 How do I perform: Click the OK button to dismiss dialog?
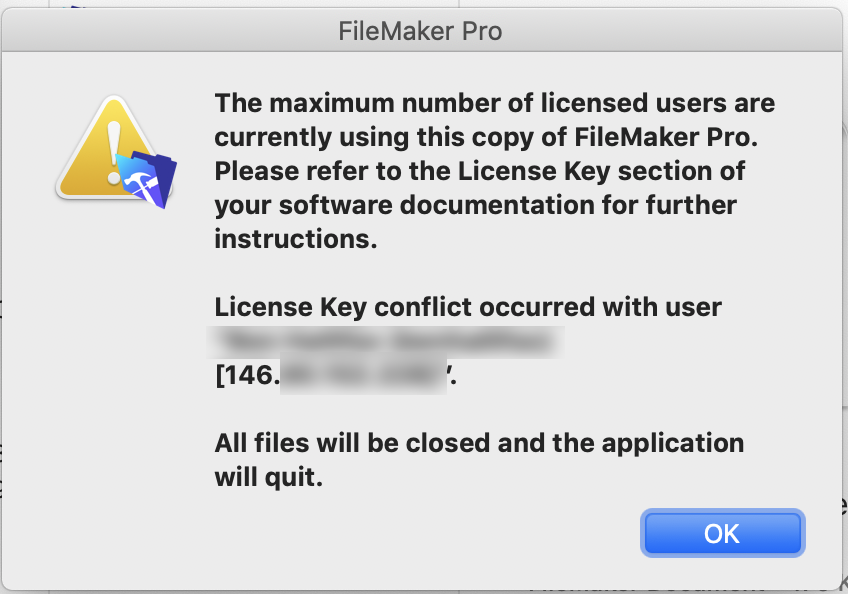pyautogui.click(x=723, y=533)
